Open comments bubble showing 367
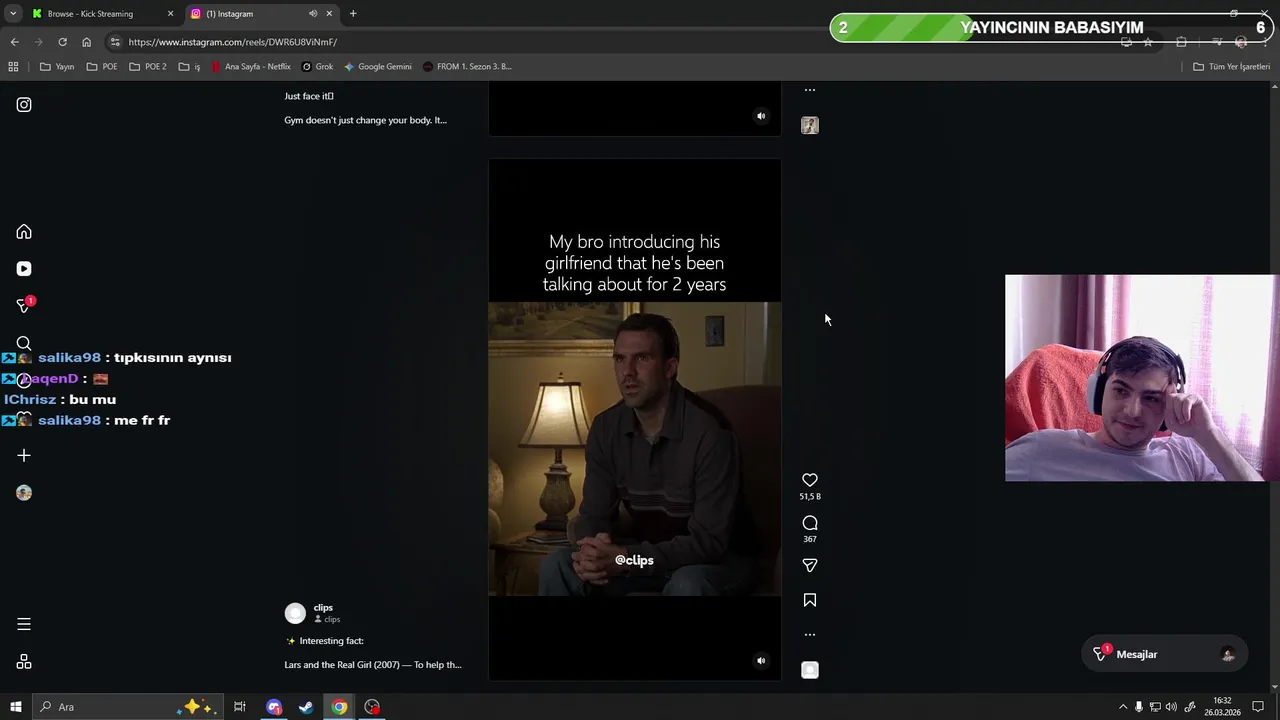 coord(810,523)
